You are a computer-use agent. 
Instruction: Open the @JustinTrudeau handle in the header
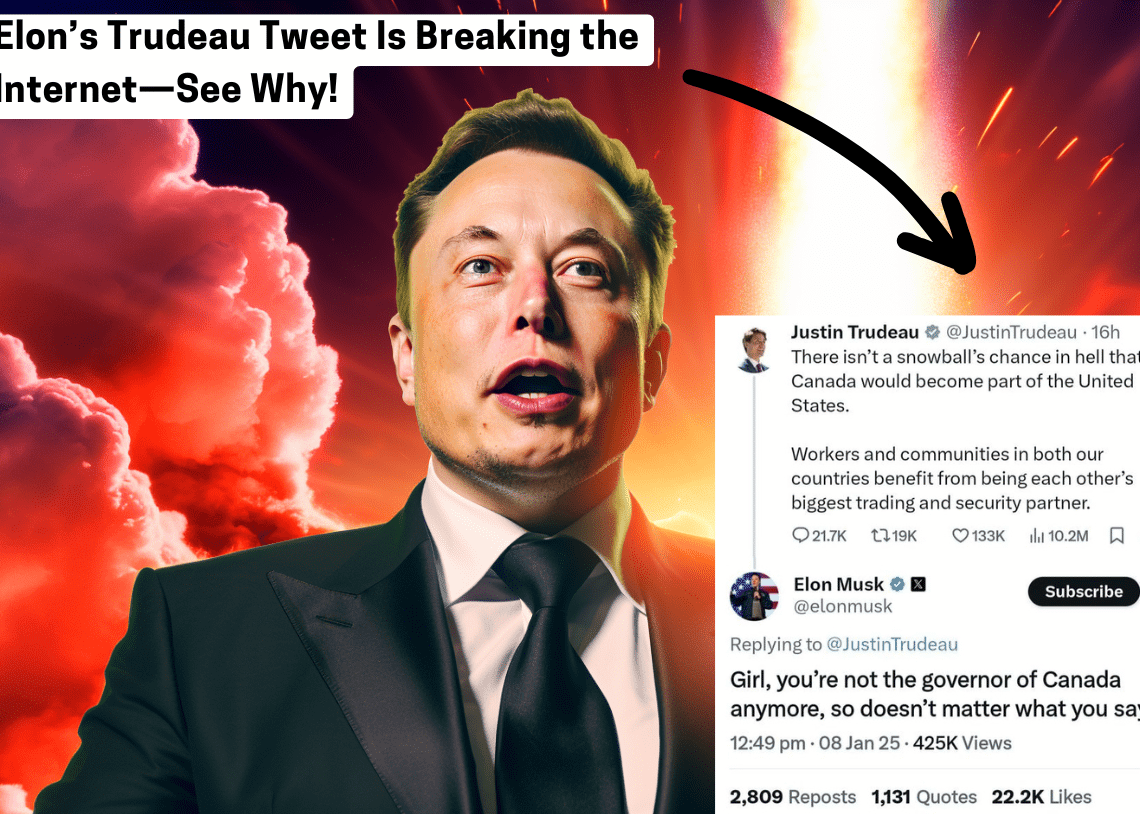(x=1011, y=332)
